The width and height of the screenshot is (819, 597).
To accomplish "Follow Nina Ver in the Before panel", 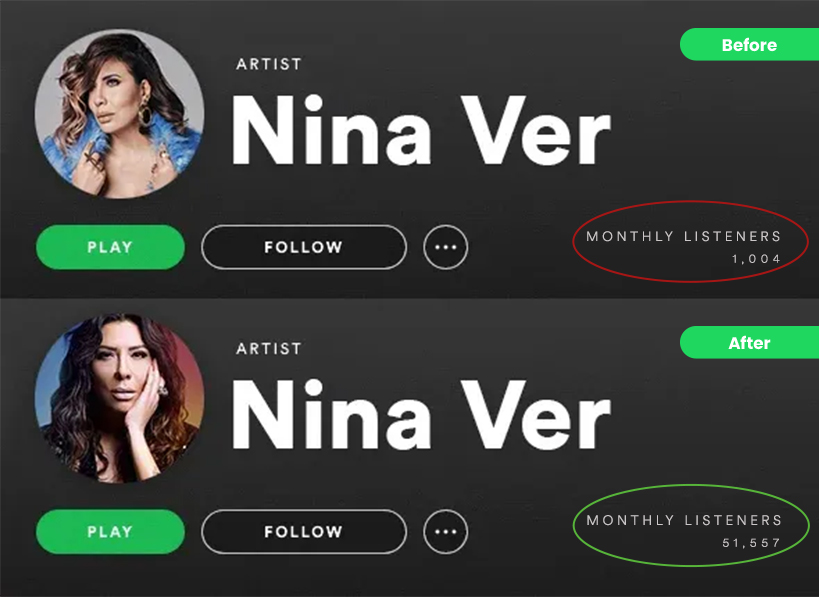I will (x=304, y=247).
